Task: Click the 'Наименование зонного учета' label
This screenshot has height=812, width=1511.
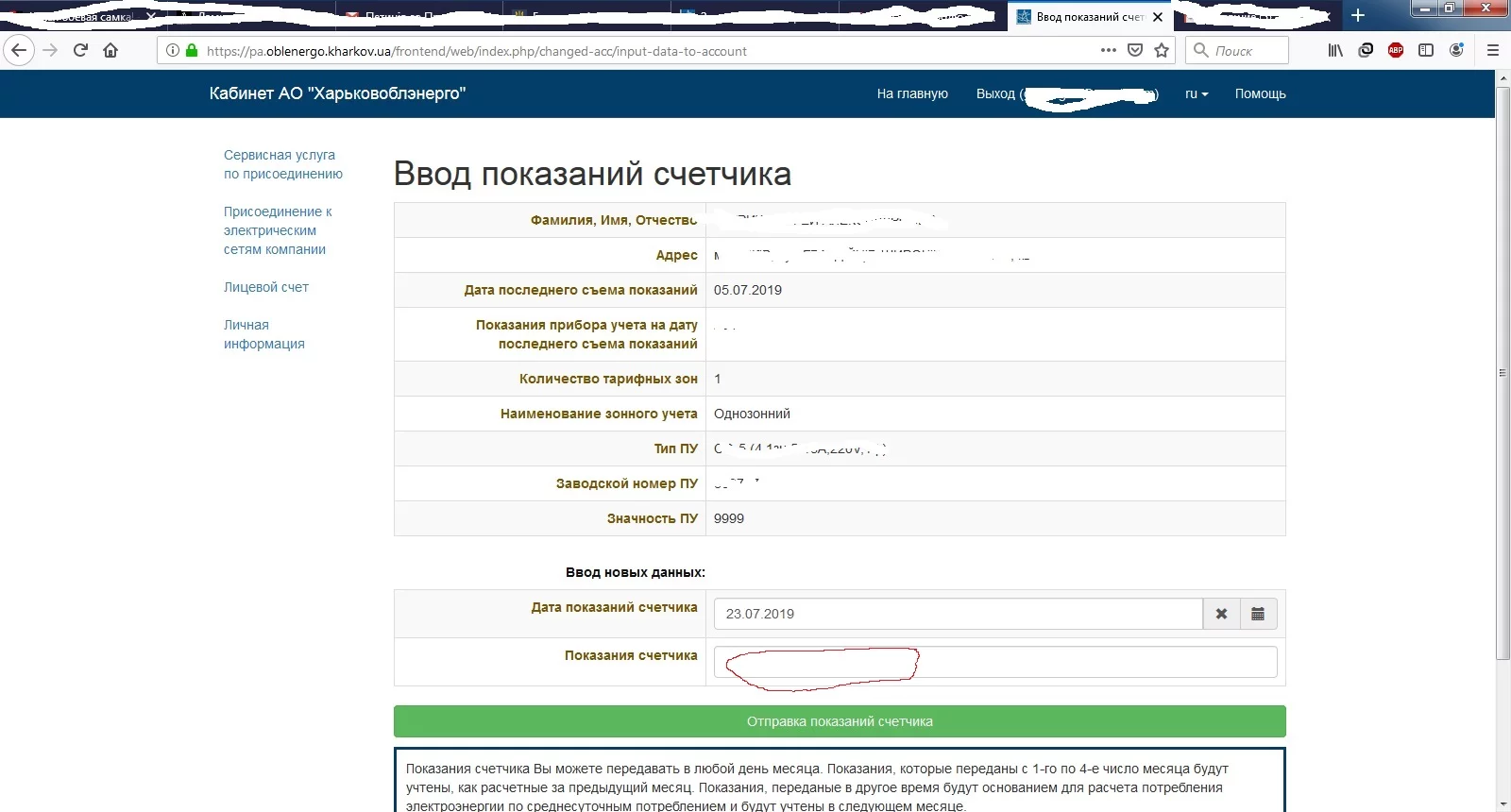Action: [x=599, y=414]
